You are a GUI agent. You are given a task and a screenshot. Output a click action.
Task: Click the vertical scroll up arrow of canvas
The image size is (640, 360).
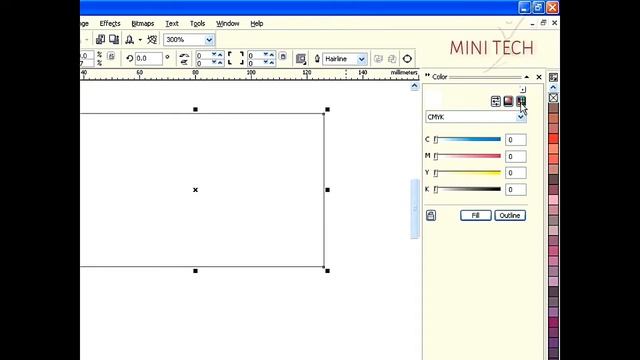[x=414, y=86]
